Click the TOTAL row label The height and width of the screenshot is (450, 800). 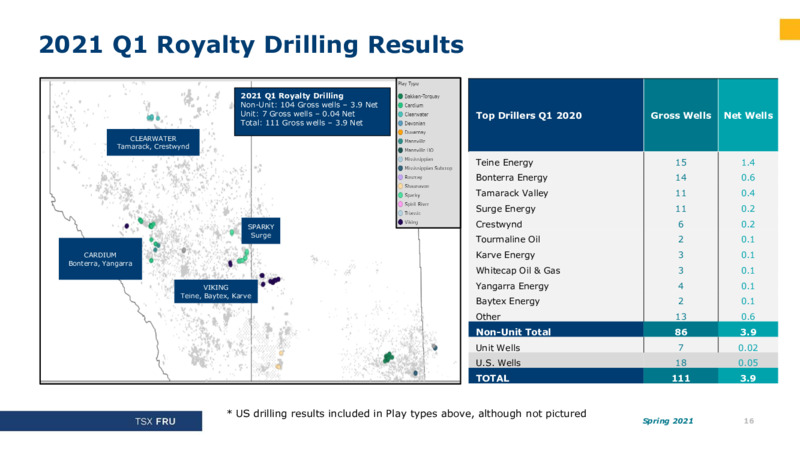pos(492,378)
